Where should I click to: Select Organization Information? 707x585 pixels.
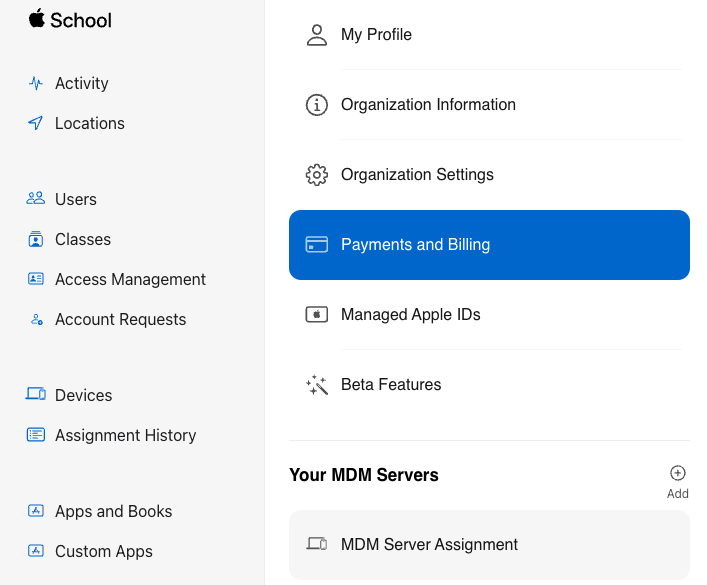[489, 105]
